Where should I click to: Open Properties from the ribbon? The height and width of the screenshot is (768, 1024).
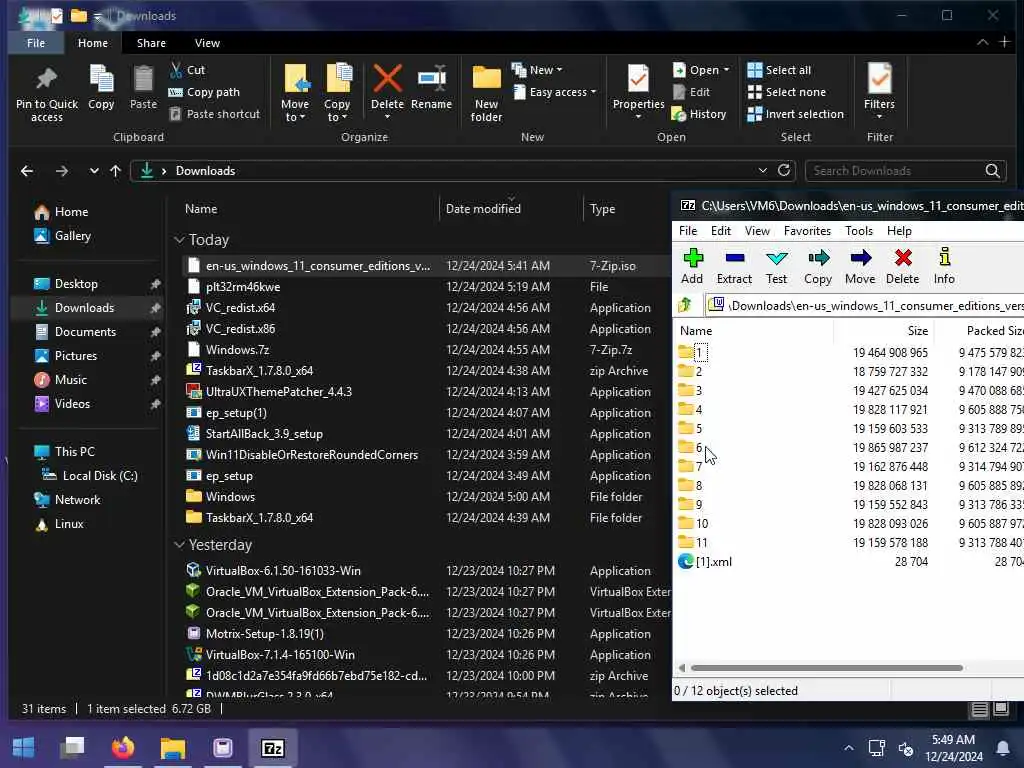[x=638, y=88]
